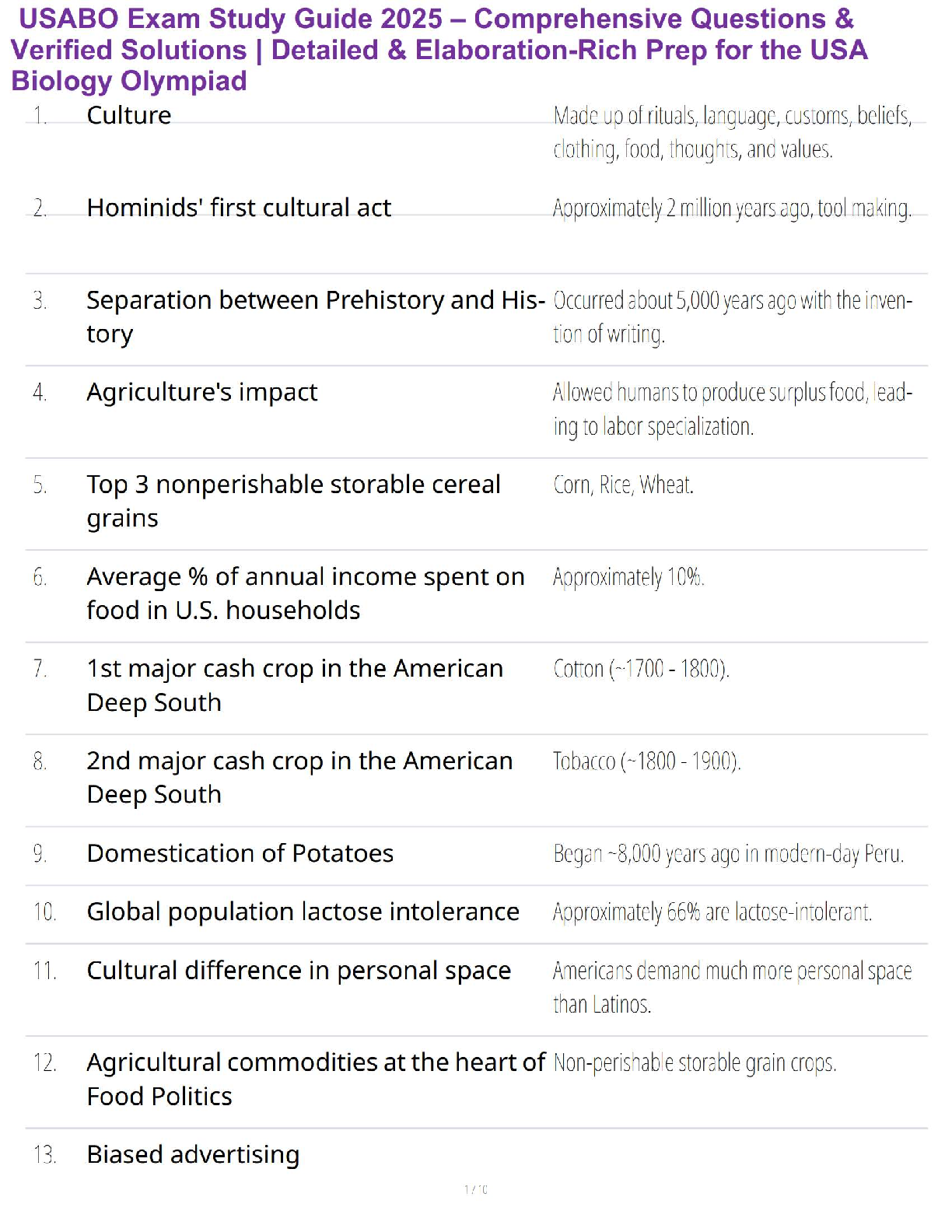The image size is (952, 1232).
Task: Select the "Biased advertising" term
Action: click(193, 1154)
